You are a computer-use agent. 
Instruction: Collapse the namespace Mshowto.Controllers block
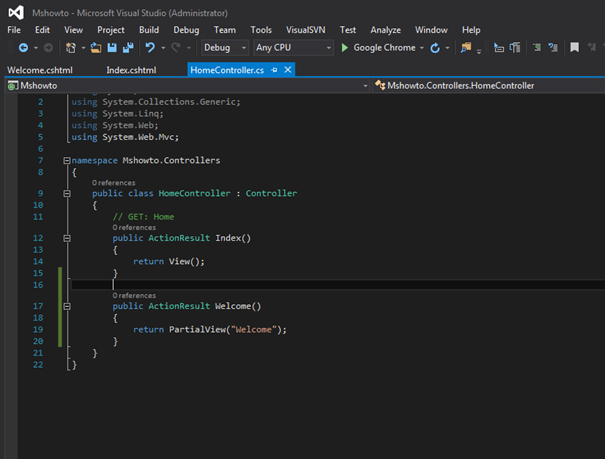[x=67, y=160]
